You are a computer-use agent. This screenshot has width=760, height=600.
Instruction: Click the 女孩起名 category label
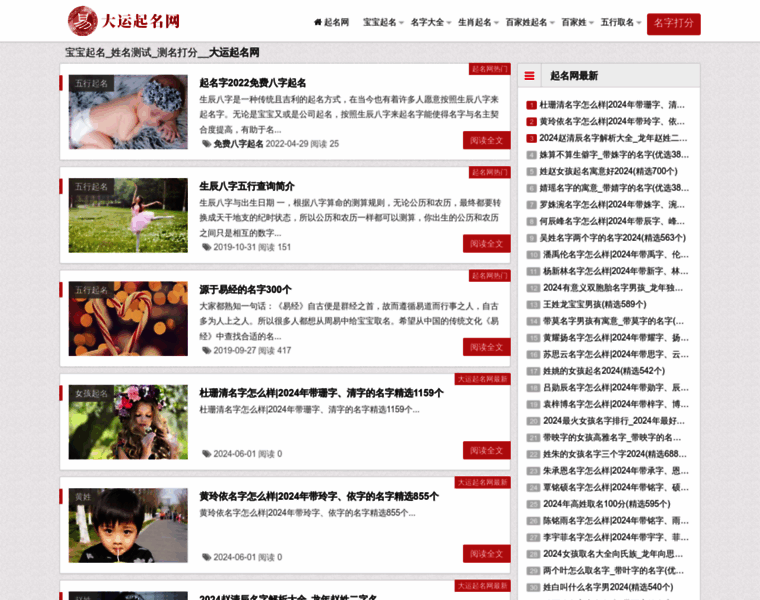(91, 394)
